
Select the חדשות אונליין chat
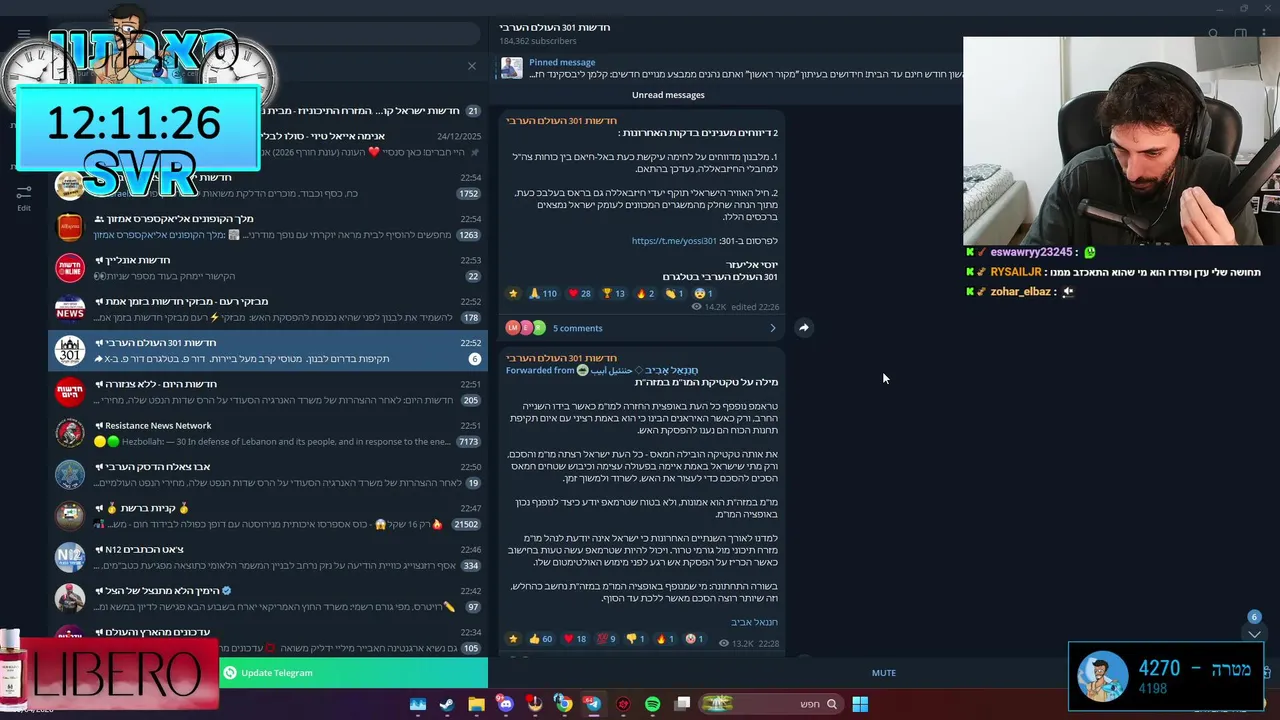[x=268, y=268]
